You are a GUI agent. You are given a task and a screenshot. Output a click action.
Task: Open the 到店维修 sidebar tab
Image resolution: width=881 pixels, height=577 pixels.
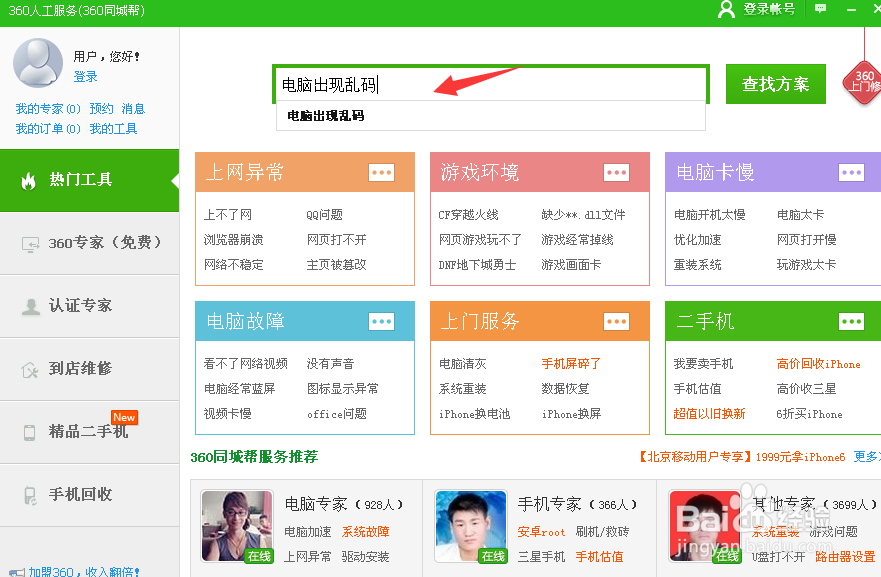coord(89,369)
